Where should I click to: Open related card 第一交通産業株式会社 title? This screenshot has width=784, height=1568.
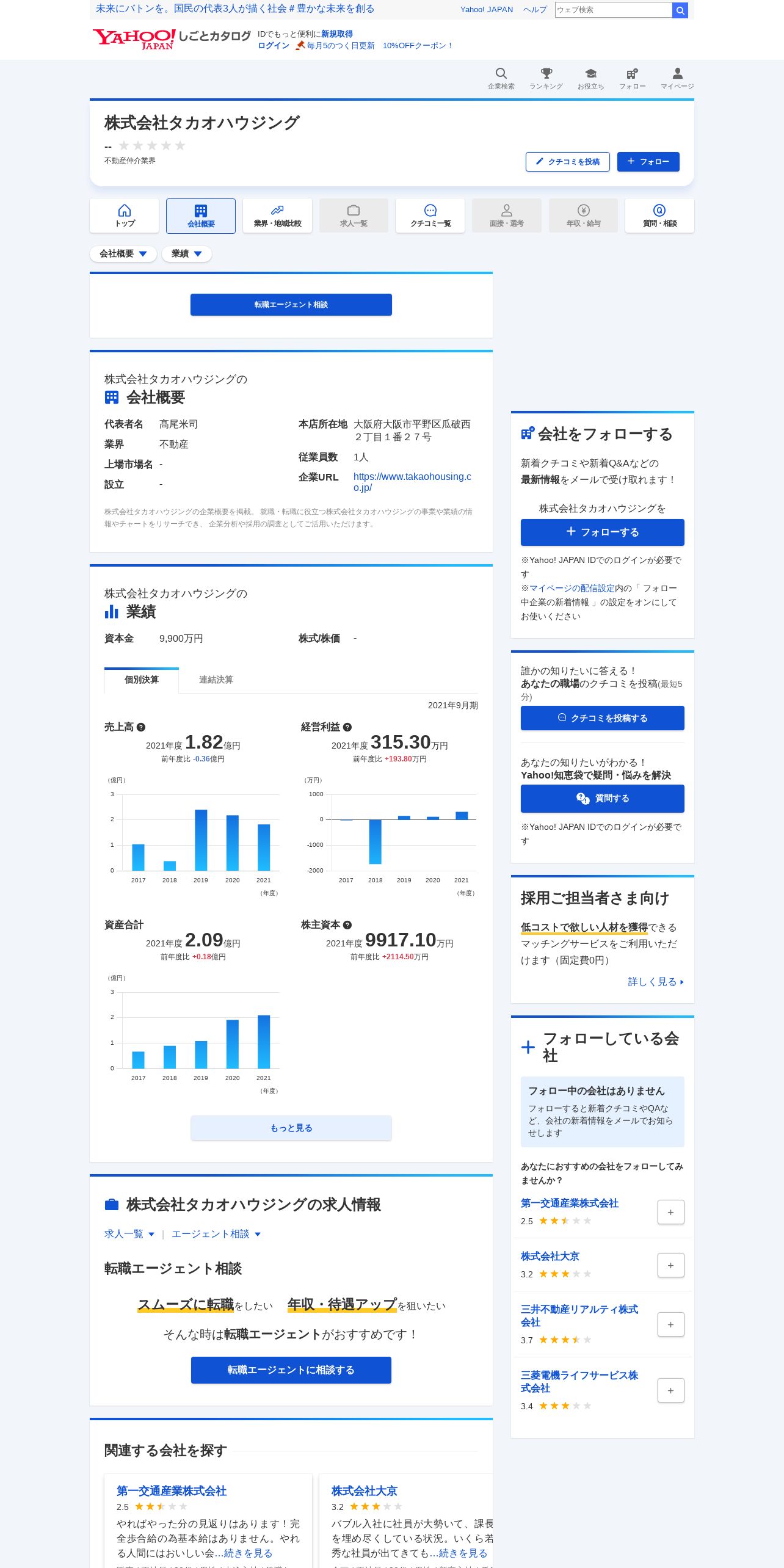tap(172, 1490)
